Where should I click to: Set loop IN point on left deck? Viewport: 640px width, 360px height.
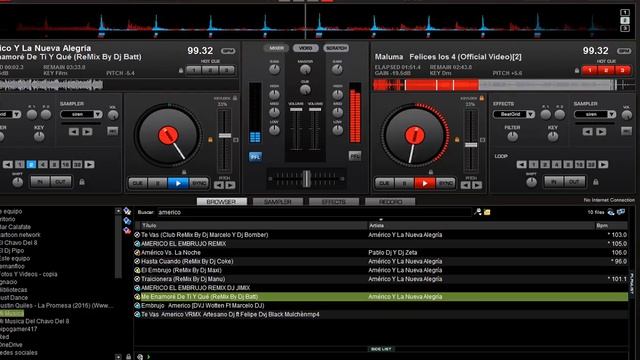pos(40,182)
